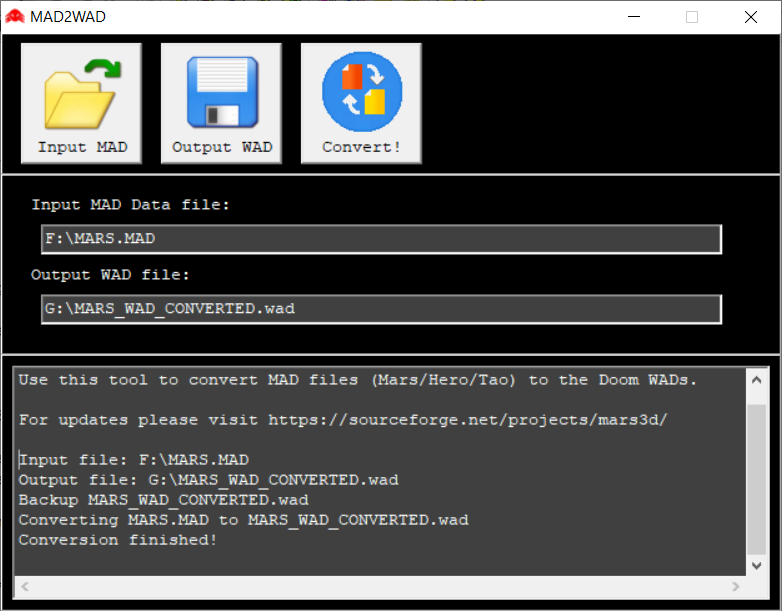
Task: Click the 'Backup MARS_WAD_CONVERTED.wad' log line
Action: 164,500
